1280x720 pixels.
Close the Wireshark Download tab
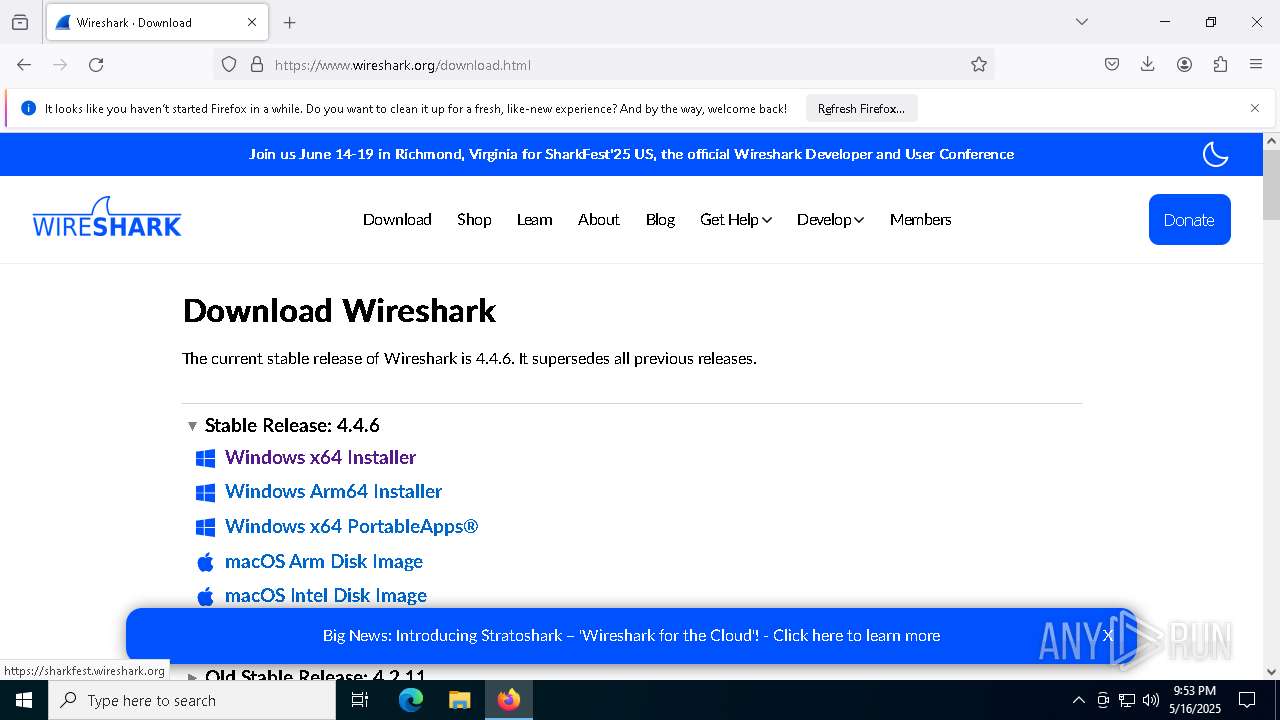[x=252, y=22]
